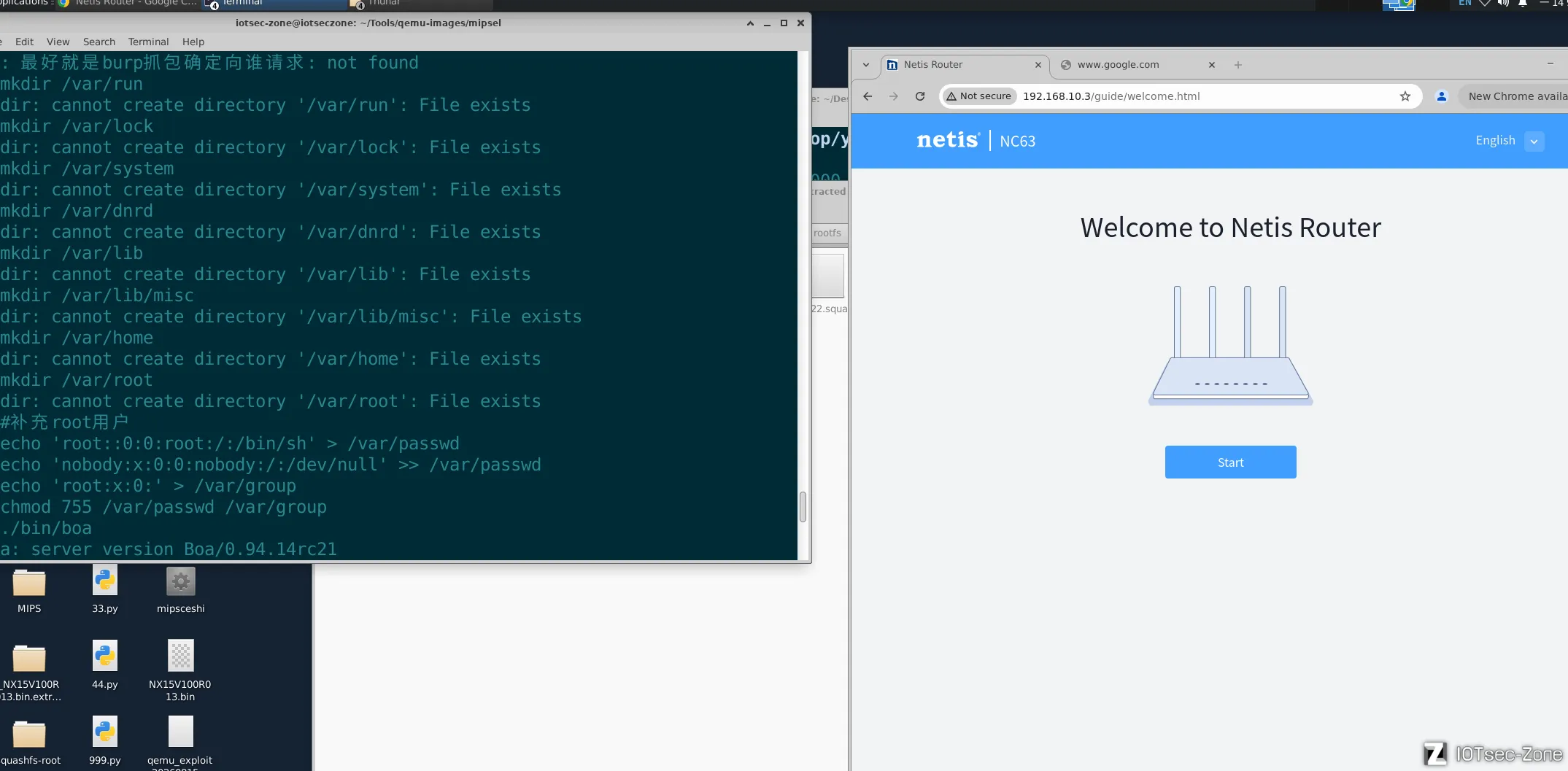
Task: Click the './bin/boa' line in terminal
Action: tap(46, 528)
